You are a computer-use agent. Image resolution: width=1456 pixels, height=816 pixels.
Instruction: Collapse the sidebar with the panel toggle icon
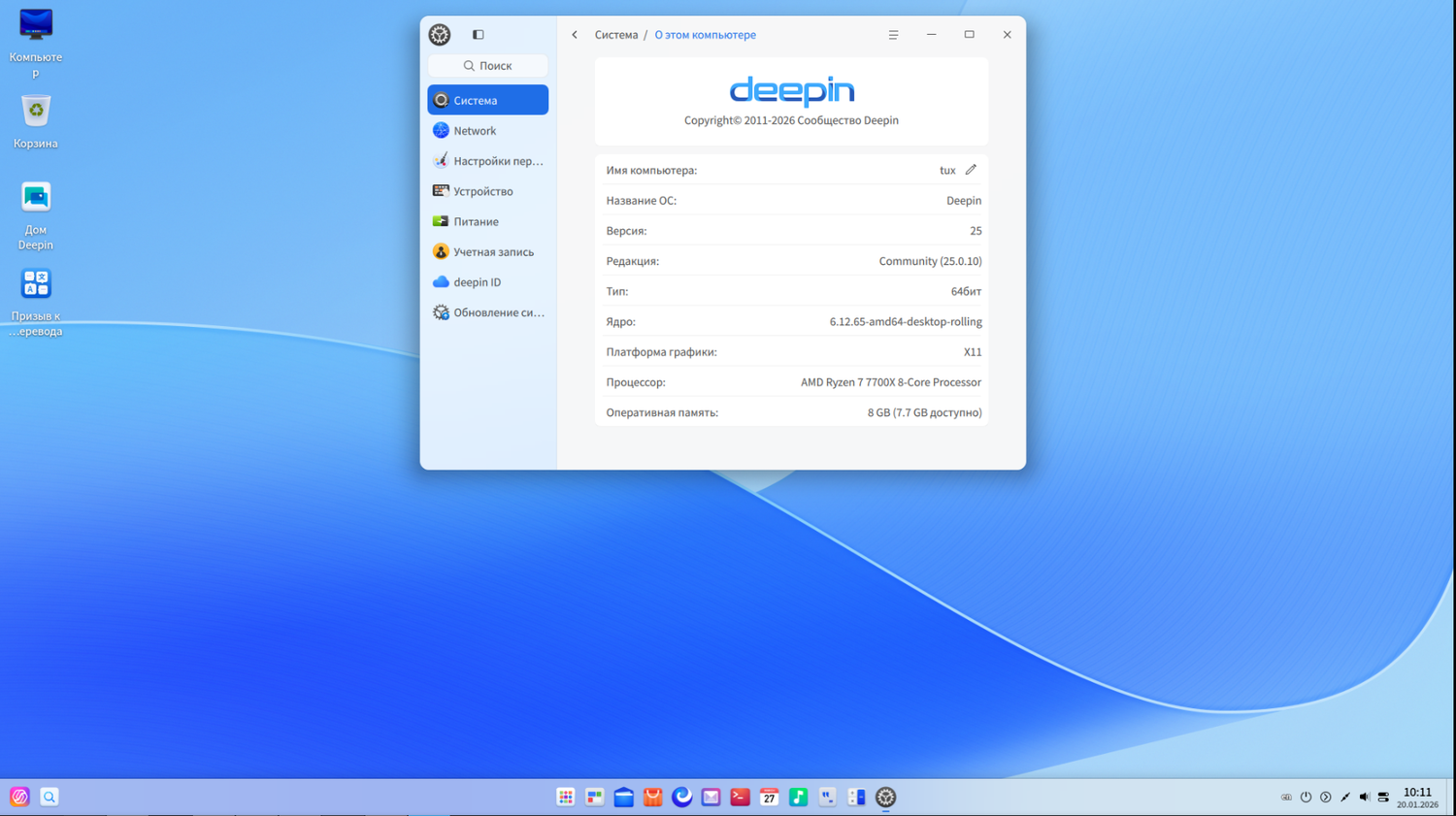(478, 34)
